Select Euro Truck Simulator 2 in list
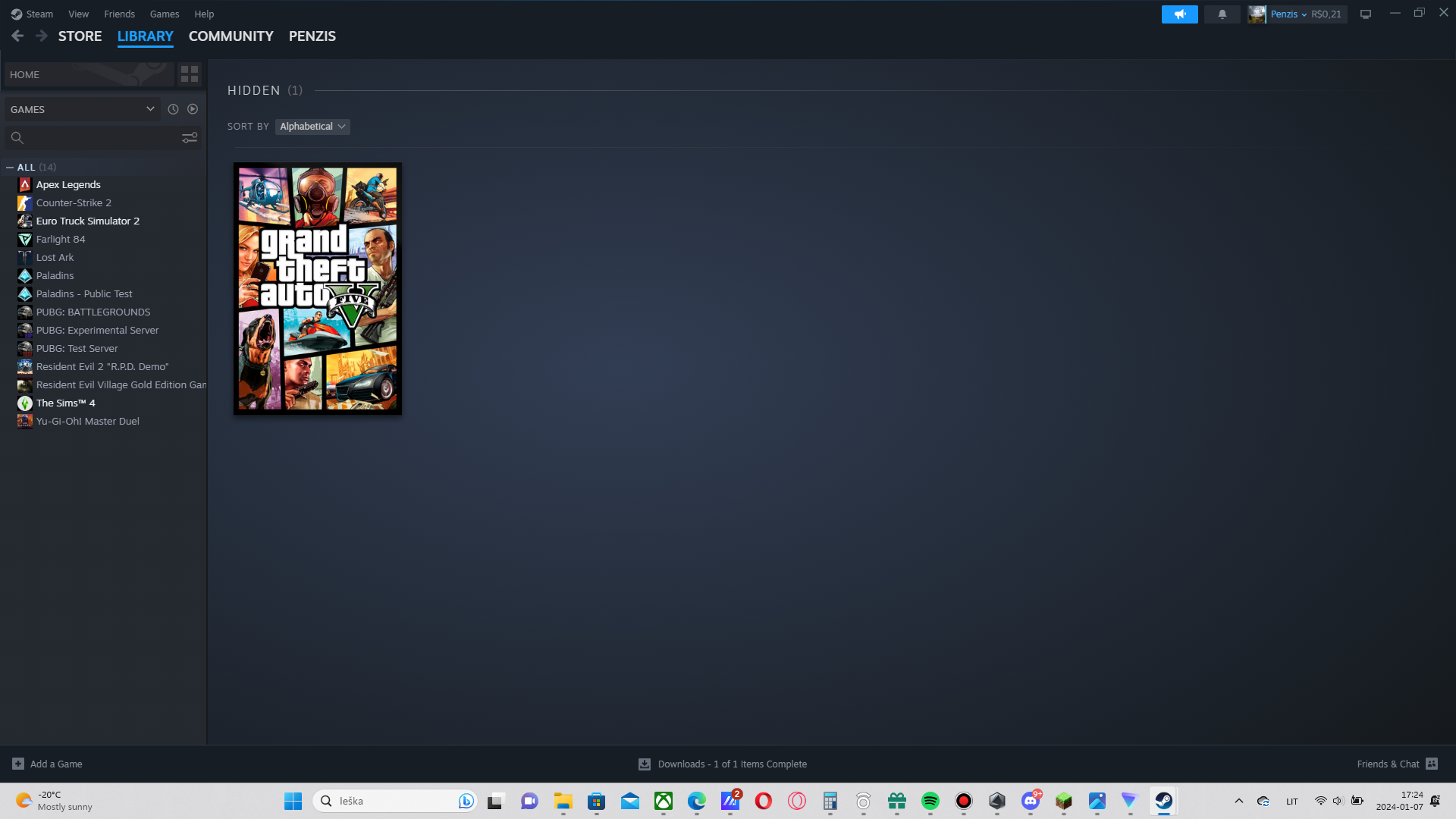The height and width of the screenshot is (819, 1456). pos(88,221)
